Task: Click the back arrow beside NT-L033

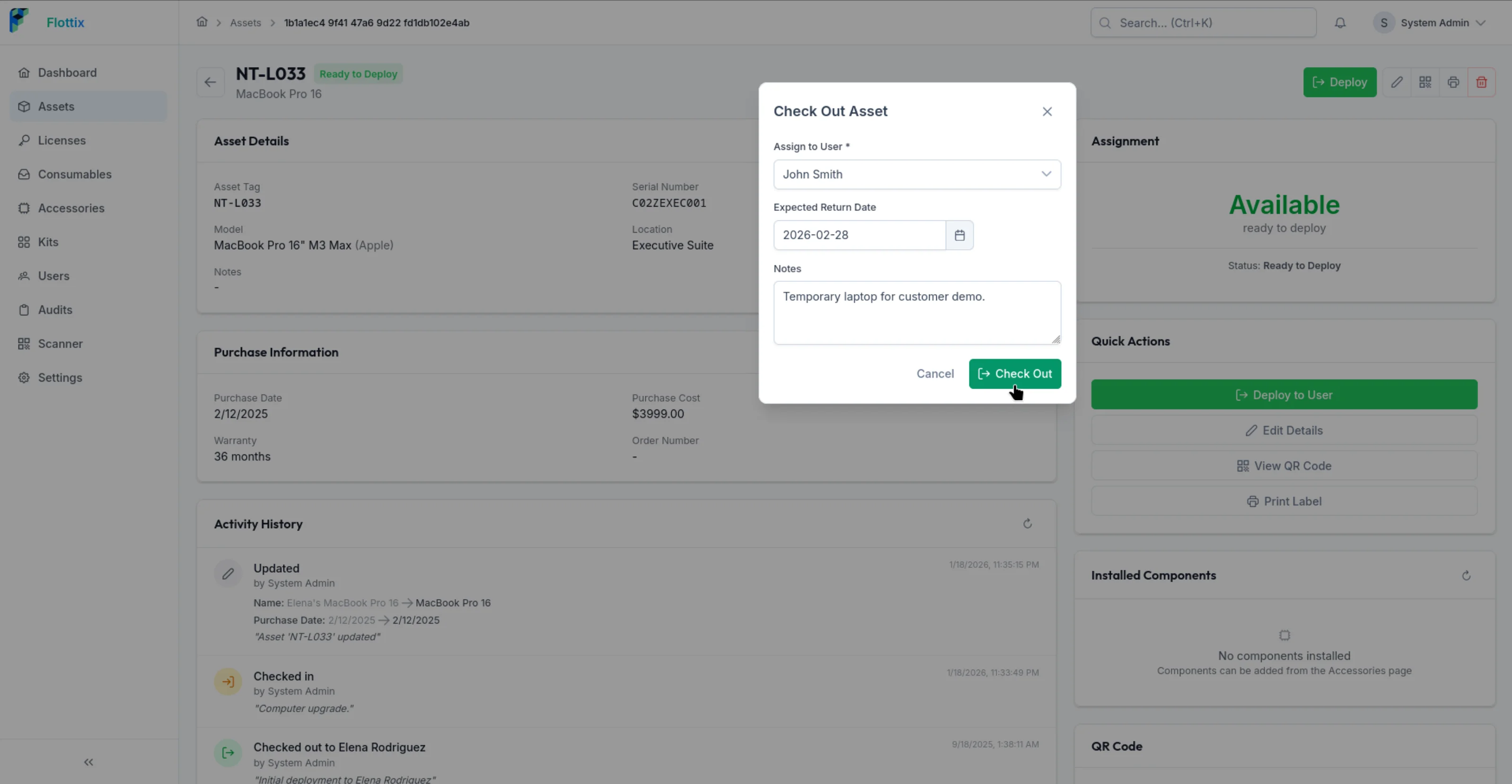Action: (x=210, y=82)
